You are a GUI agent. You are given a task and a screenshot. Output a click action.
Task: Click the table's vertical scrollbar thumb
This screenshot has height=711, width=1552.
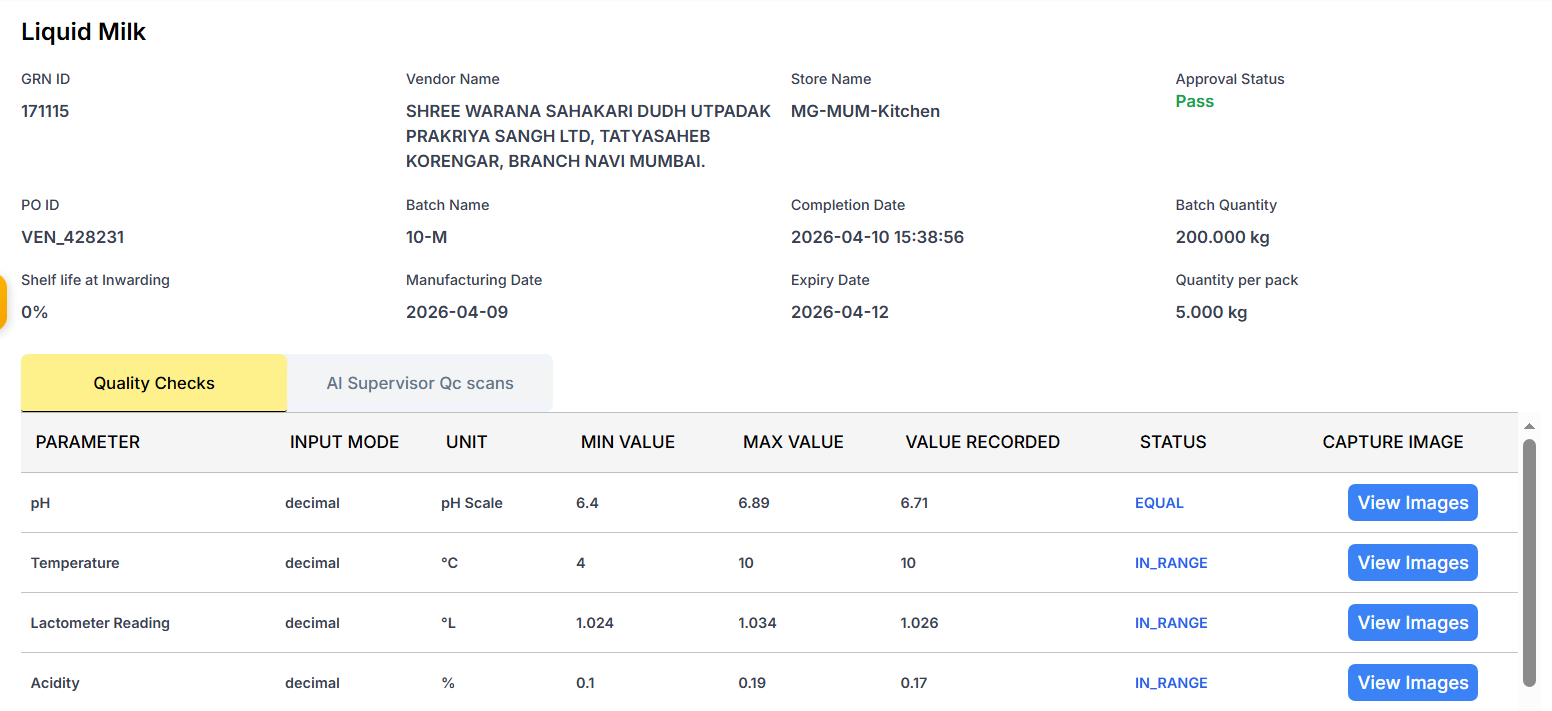click(1529, 560)
